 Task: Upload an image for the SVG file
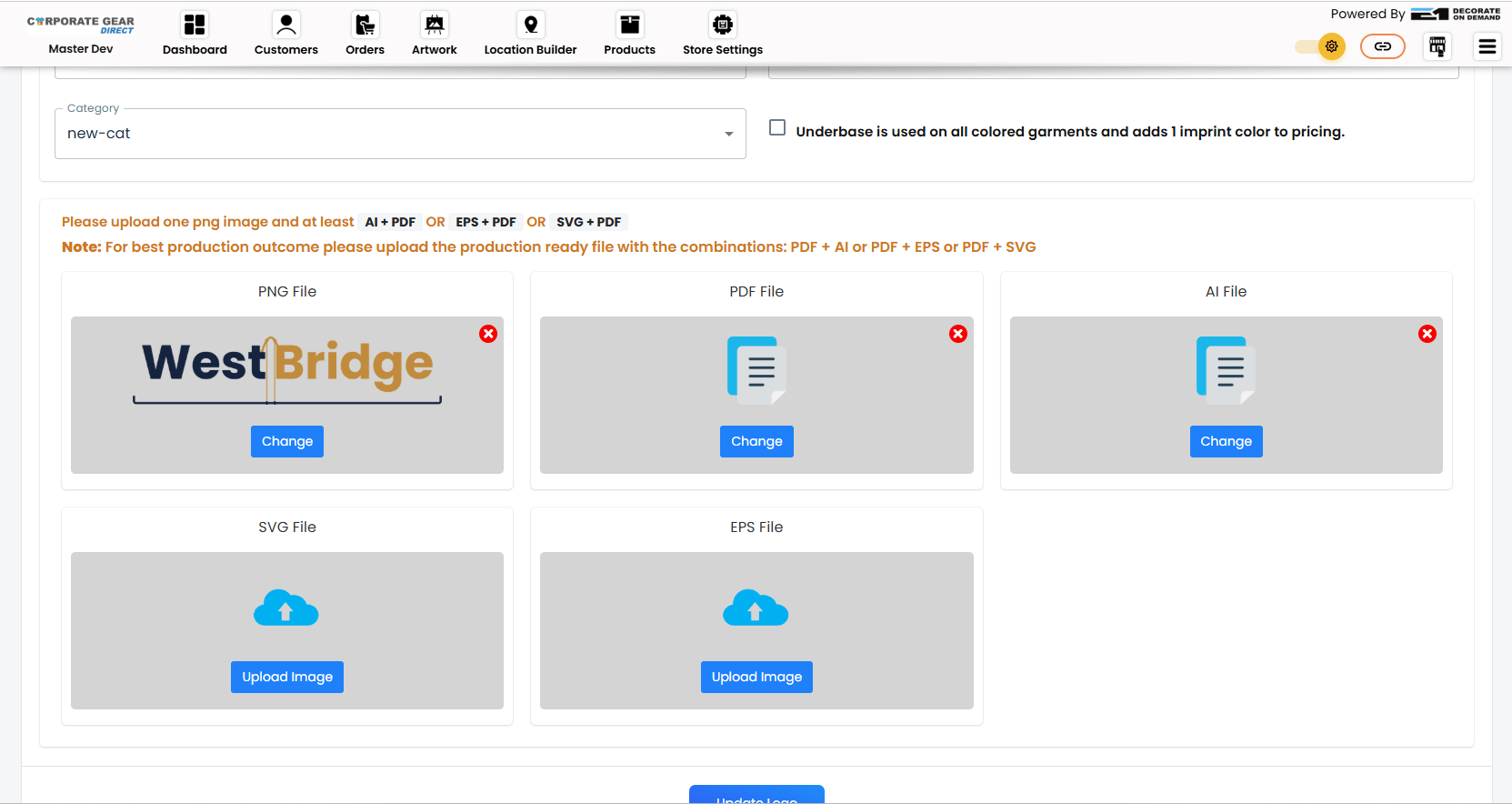[287, 677]
